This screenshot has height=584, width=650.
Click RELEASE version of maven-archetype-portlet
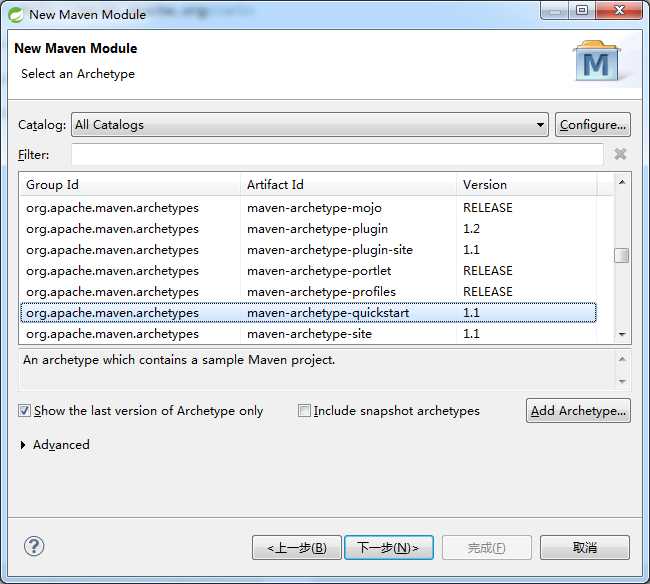488,271
